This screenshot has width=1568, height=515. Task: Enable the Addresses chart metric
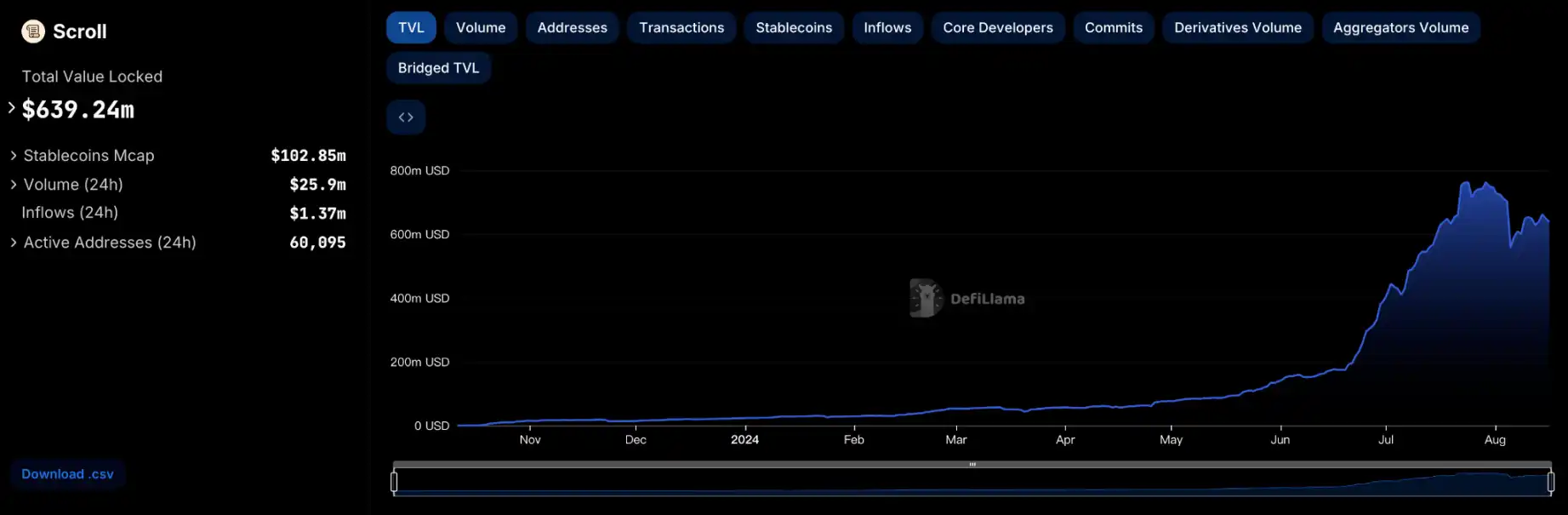coord(572,28)
